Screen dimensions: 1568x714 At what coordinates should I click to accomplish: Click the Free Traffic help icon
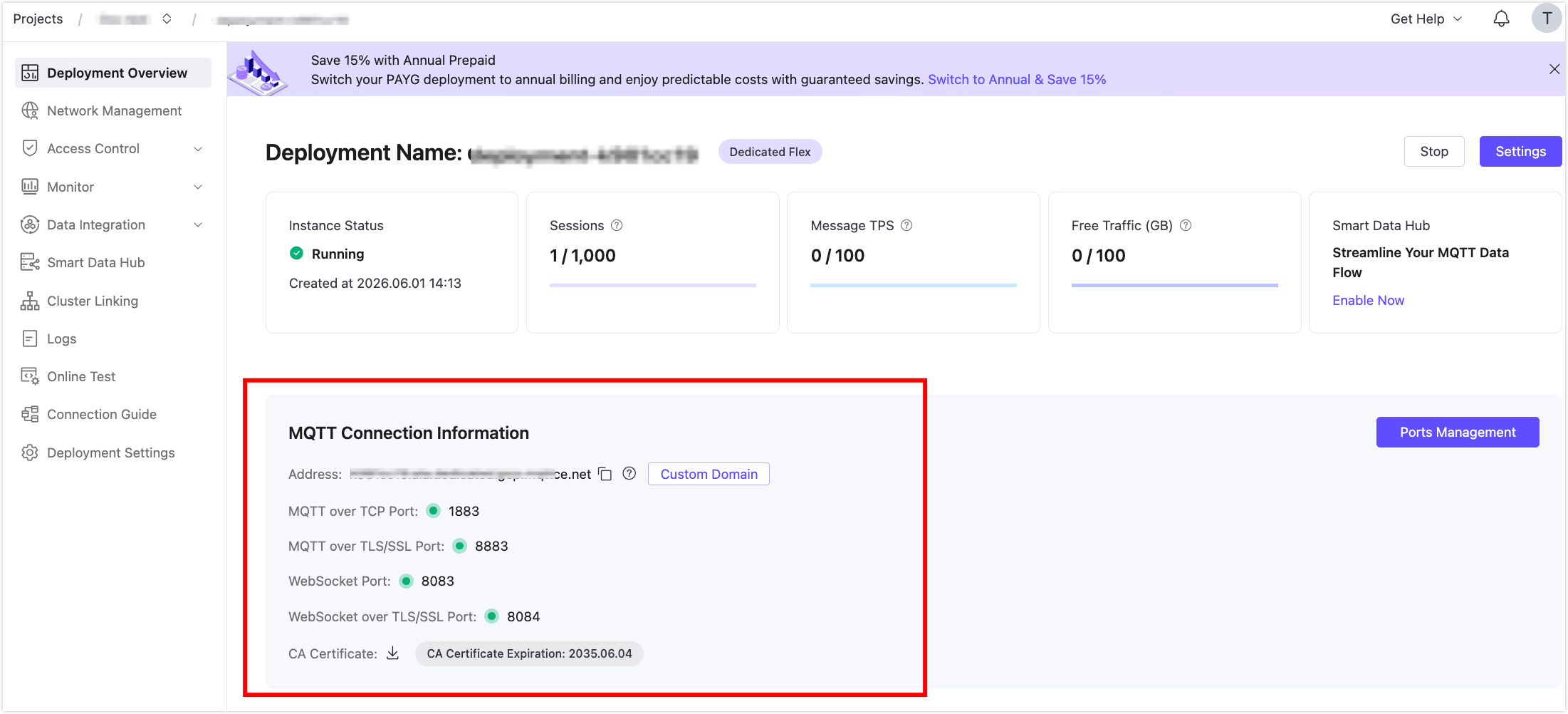tap(1186, 225)
